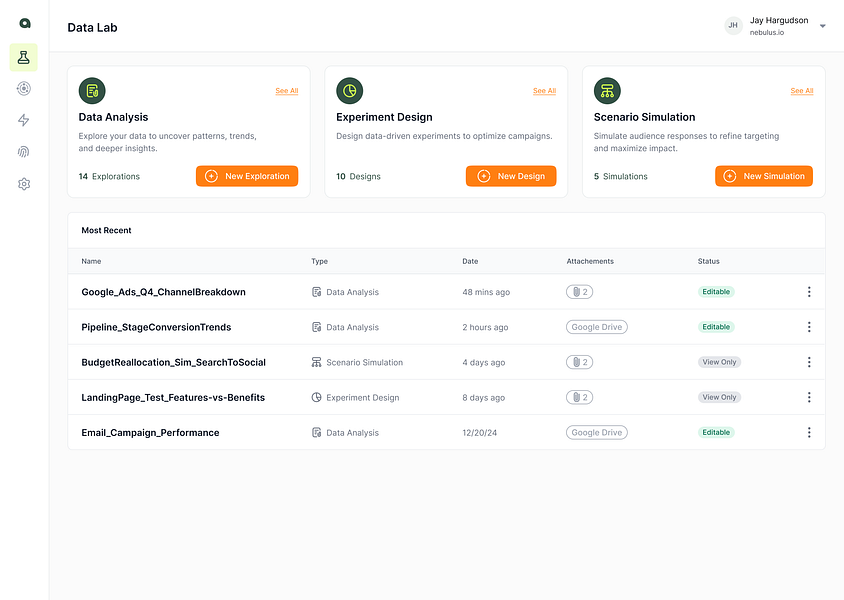This screenshot has height=600, width=844.
Task: Open the Data Lab flask sidebar icon
Action: (x=24, y=58)
